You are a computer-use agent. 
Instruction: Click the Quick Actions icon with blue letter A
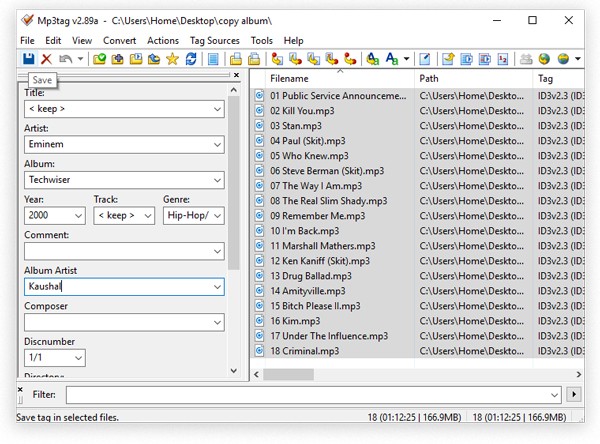click(x=392, y=59)
